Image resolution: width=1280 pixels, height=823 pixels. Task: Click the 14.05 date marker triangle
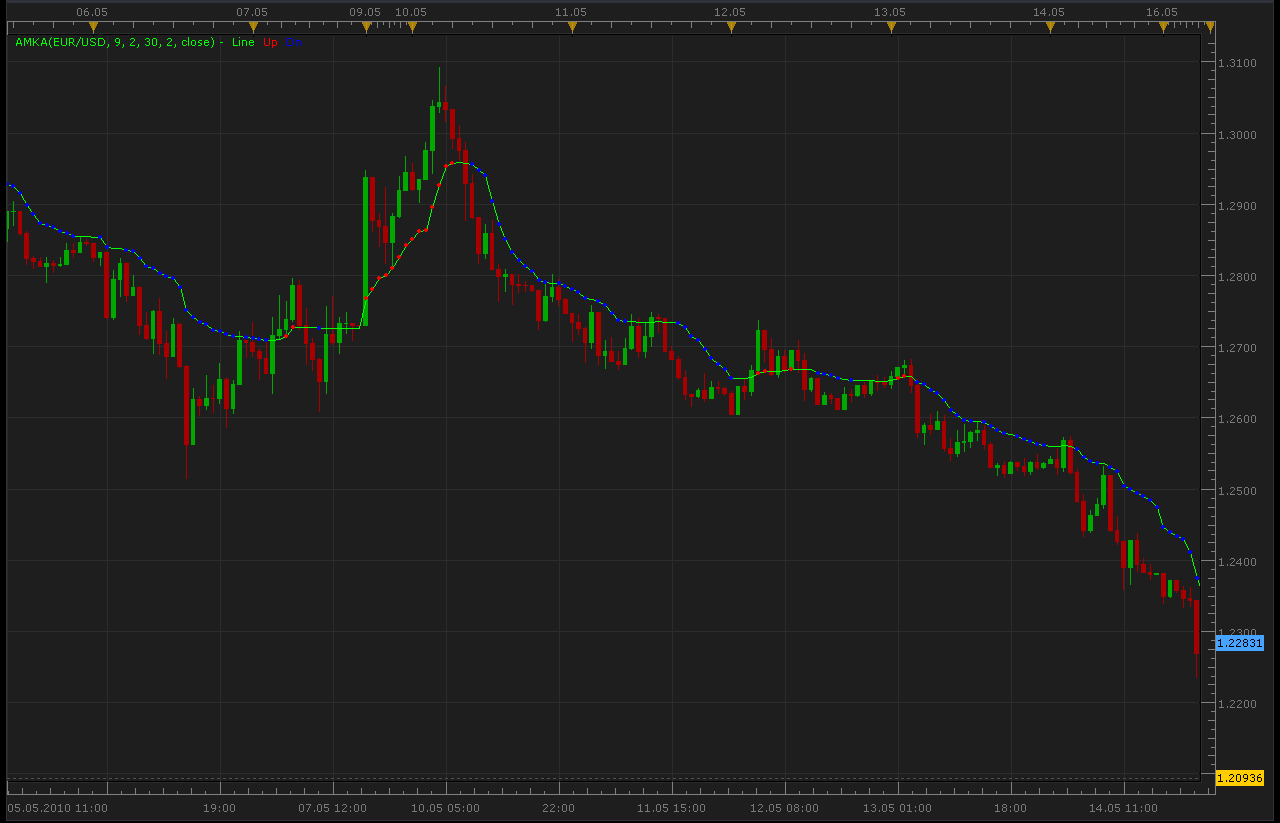[x=1050, y=27]
